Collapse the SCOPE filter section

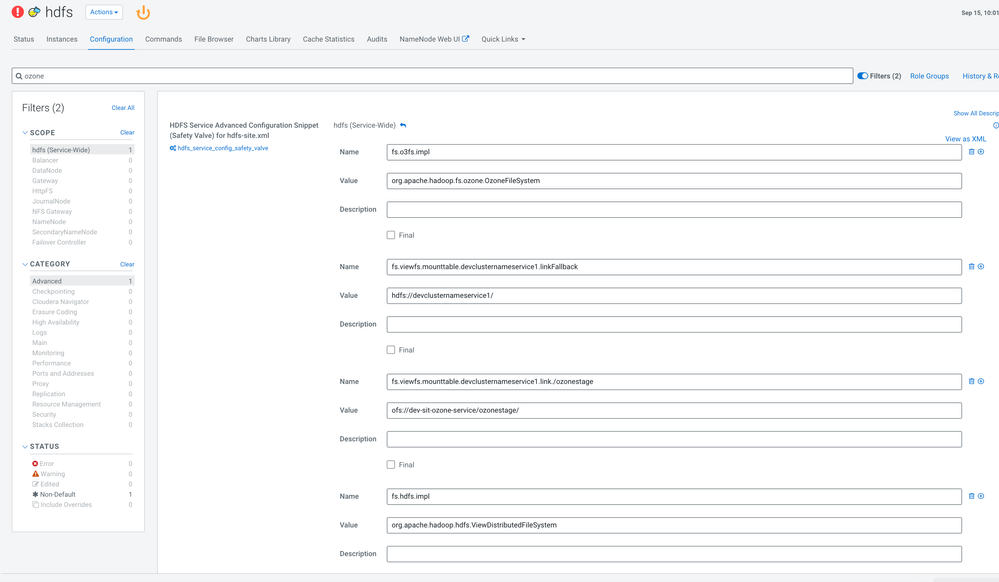click(25, 133)
